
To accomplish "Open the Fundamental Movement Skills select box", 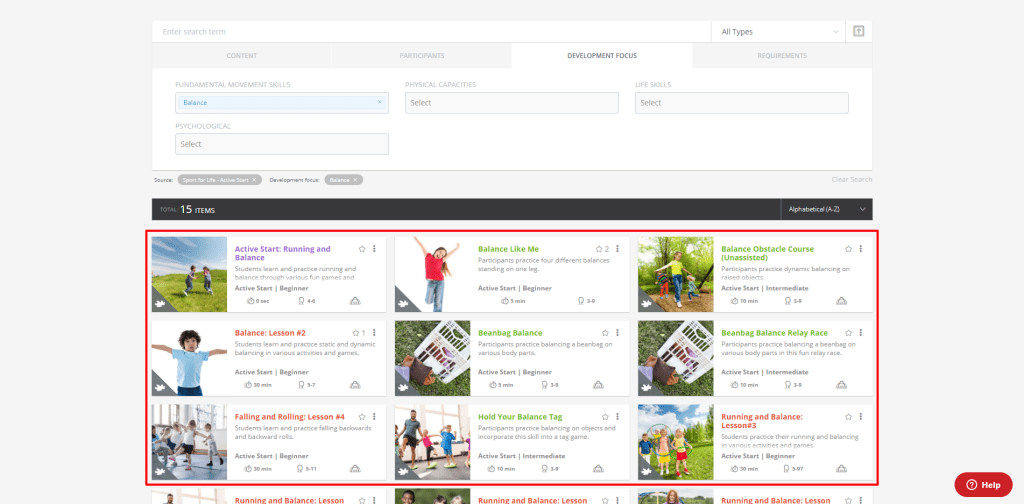I will (x=281, y=102).
